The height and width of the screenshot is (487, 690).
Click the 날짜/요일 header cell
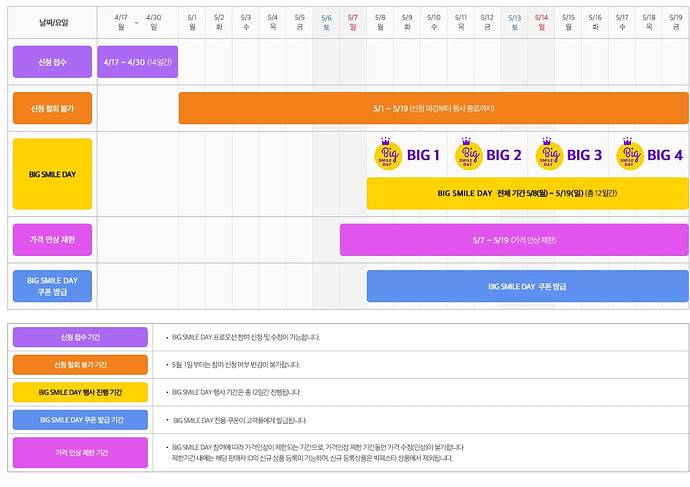pos(52,21)
